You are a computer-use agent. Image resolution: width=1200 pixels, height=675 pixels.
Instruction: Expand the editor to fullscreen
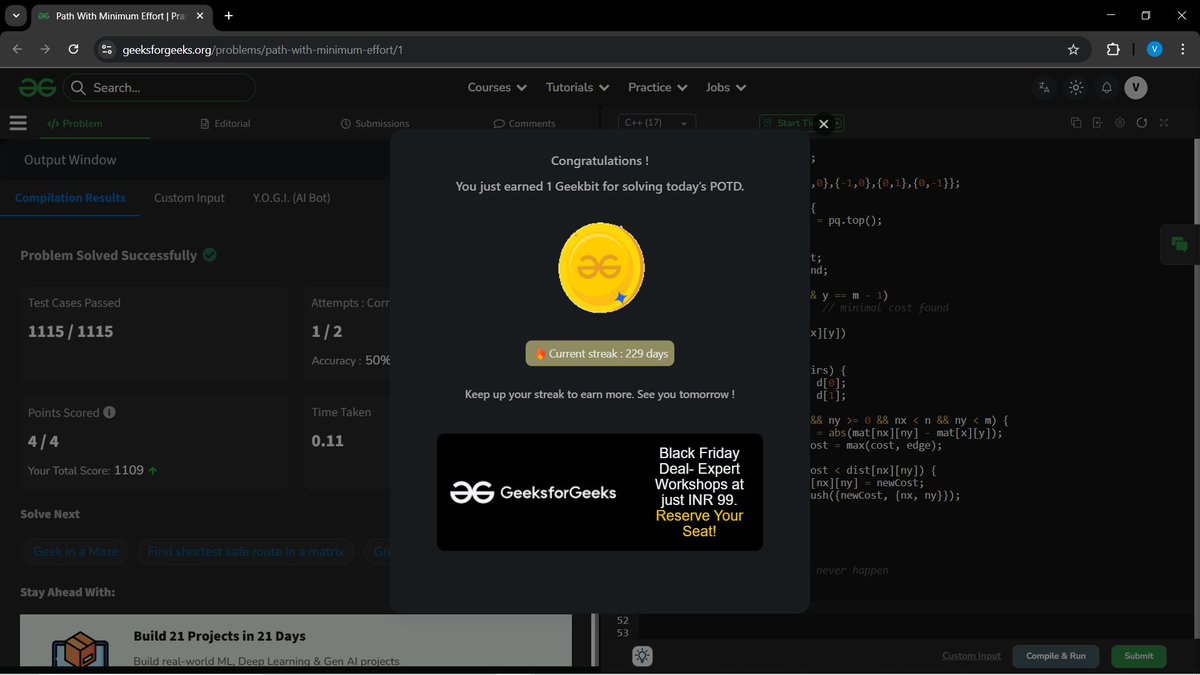[1163, 122]
